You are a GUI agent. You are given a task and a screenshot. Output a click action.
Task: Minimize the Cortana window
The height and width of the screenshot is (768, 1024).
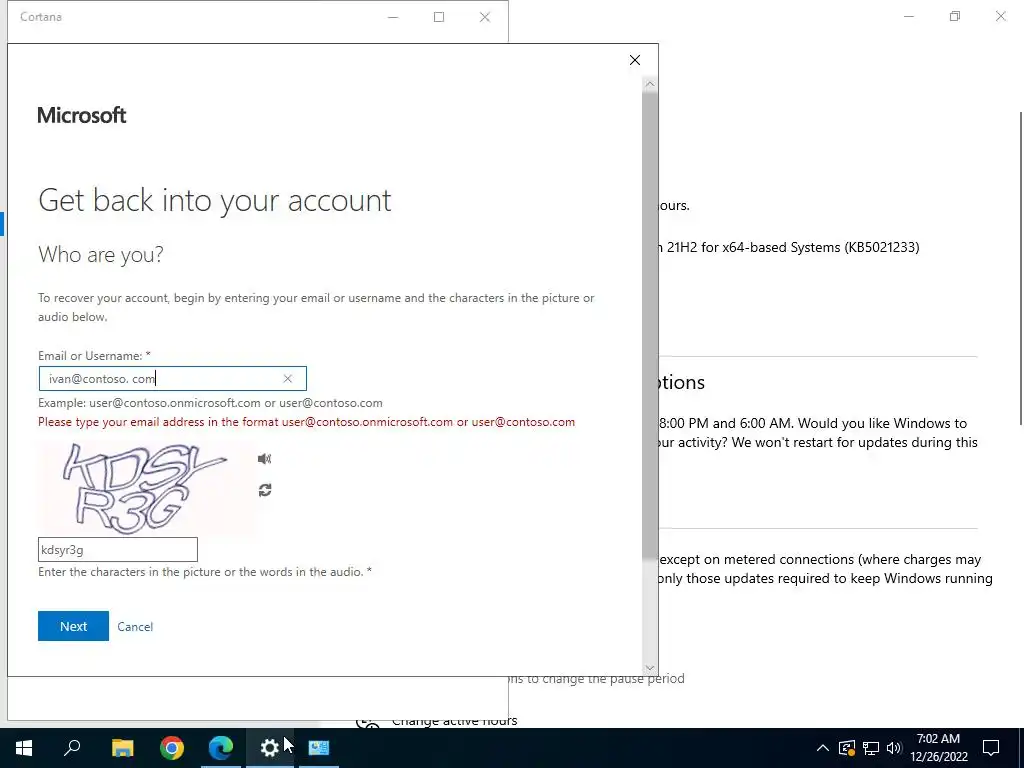(393, 17)
